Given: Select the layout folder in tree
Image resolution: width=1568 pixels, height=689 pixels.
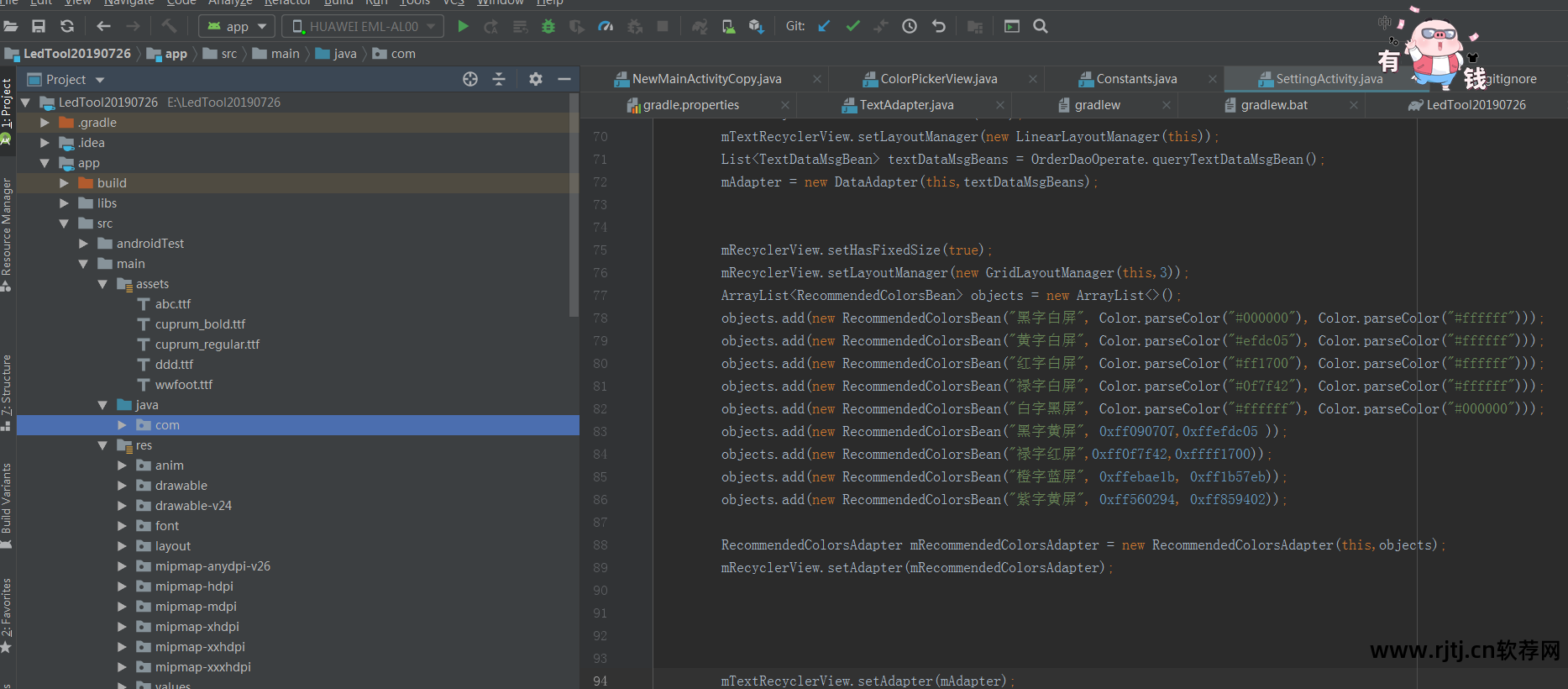Looking at the screenshot, I should pos(173,546).
